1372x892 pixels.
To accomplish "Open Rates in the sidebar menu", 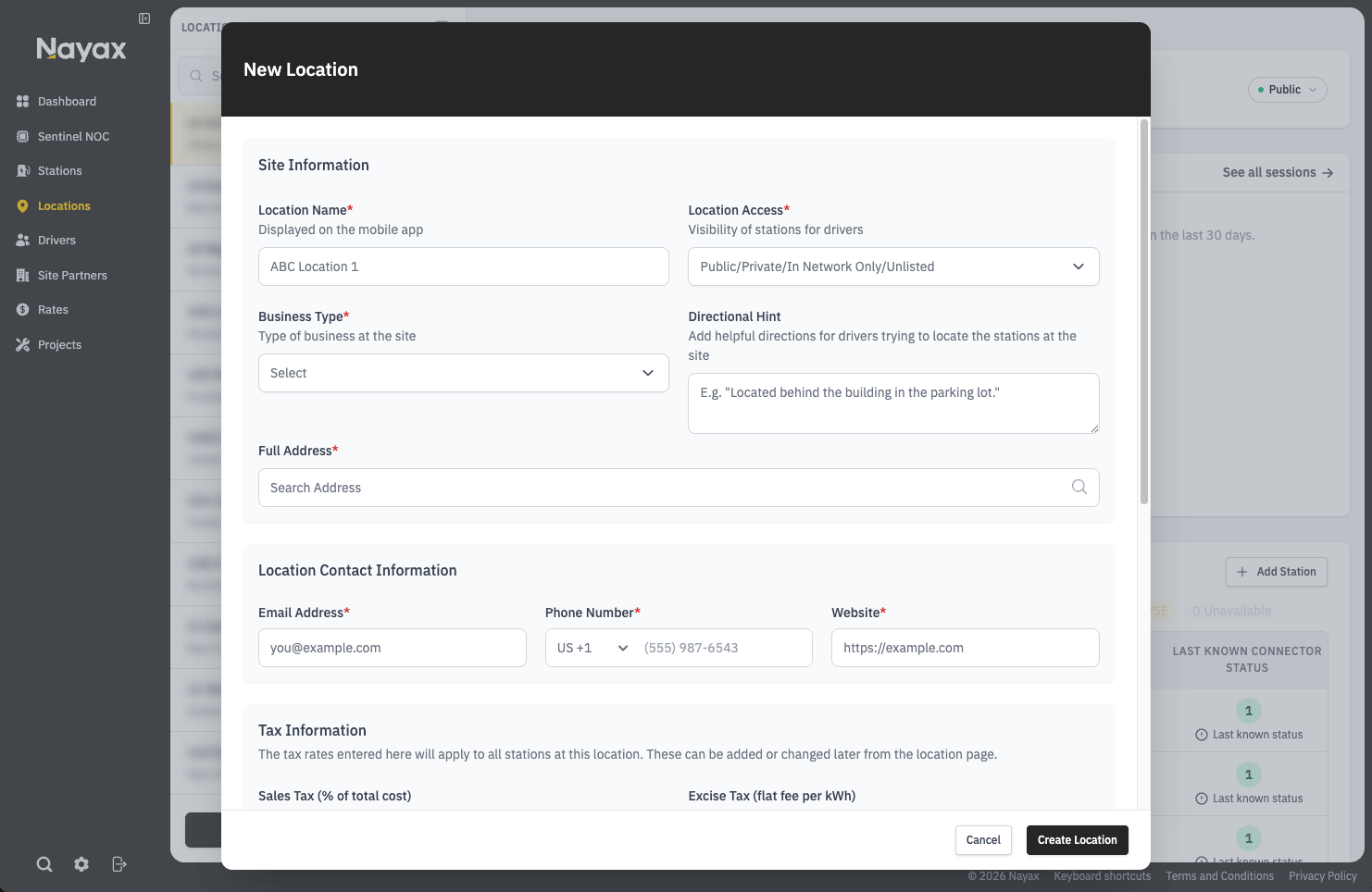I will pyautogui.click(x=53, y=310).
